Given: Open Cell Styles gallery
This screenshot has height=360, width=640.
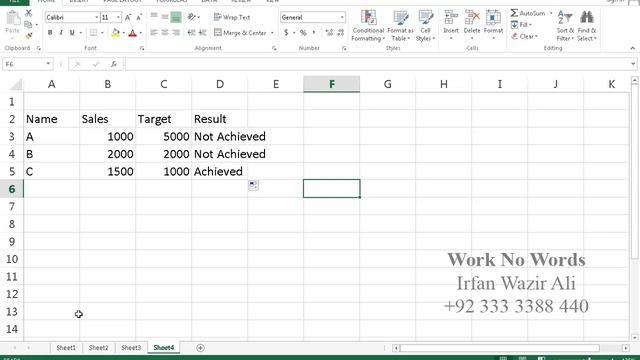Looking at the screenshot, I should tap(425, 26).
